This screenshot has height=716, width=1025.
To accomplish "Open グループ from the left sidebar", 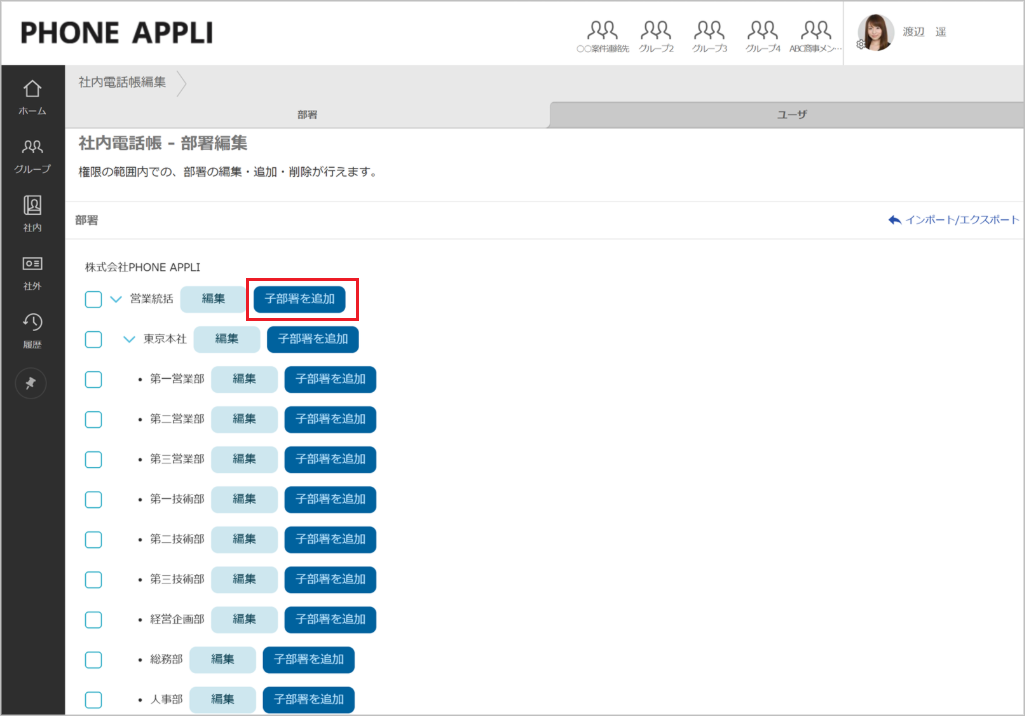I will (x=32, y=155).
